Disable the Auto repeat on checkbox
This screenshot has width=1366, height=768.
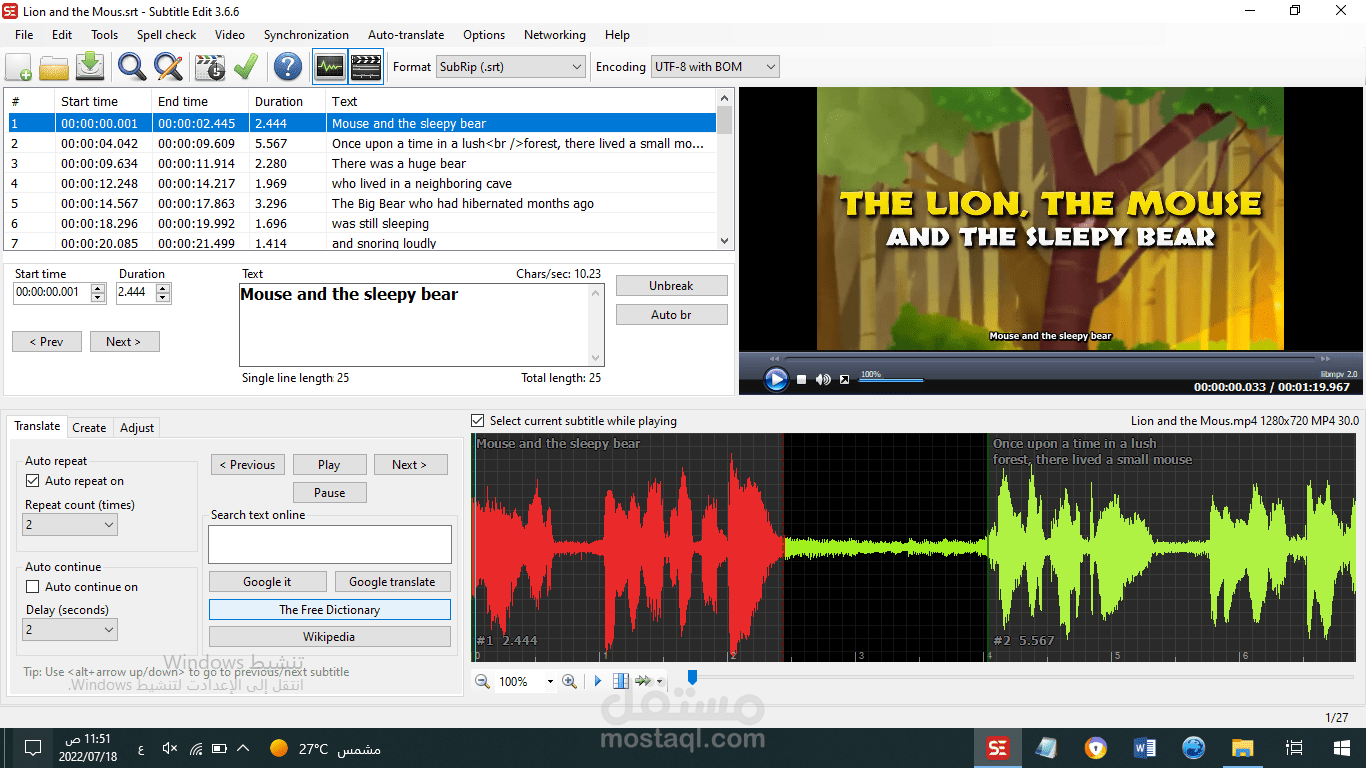(33, 481)
